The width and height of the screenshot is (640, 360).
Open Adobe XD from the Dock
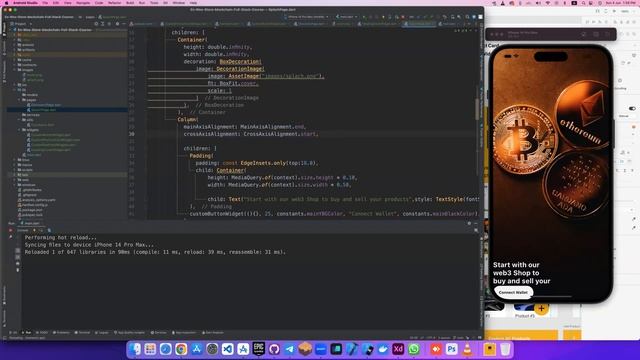[398, 349]
